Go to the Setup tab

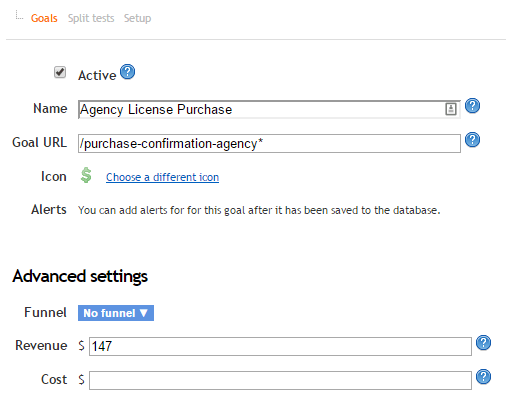point(137,18)
